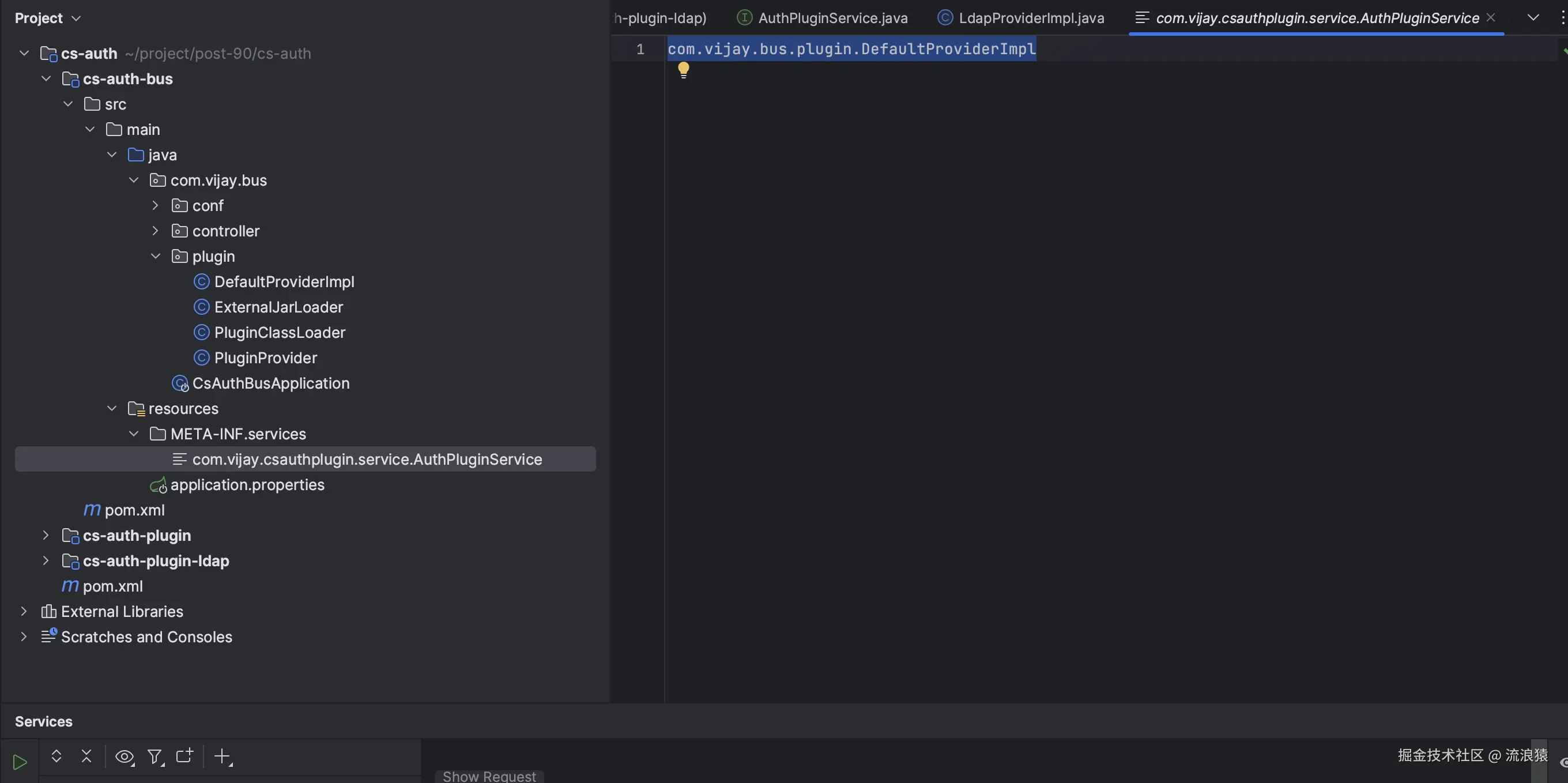The image size is (1568, 783).
Task: Toggle the Services view options eye icon
Action: point(124,757)
